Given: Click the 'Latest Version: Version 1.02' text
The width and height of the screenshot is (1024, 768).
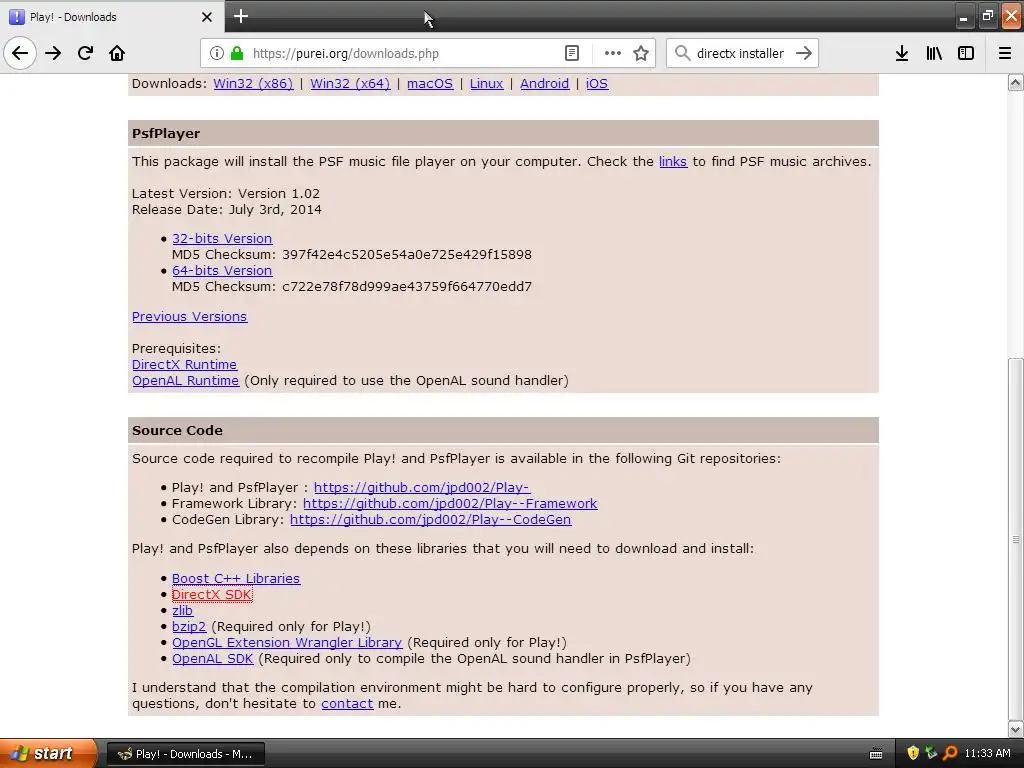Looking at the screenshot, I should coord(226,194).
